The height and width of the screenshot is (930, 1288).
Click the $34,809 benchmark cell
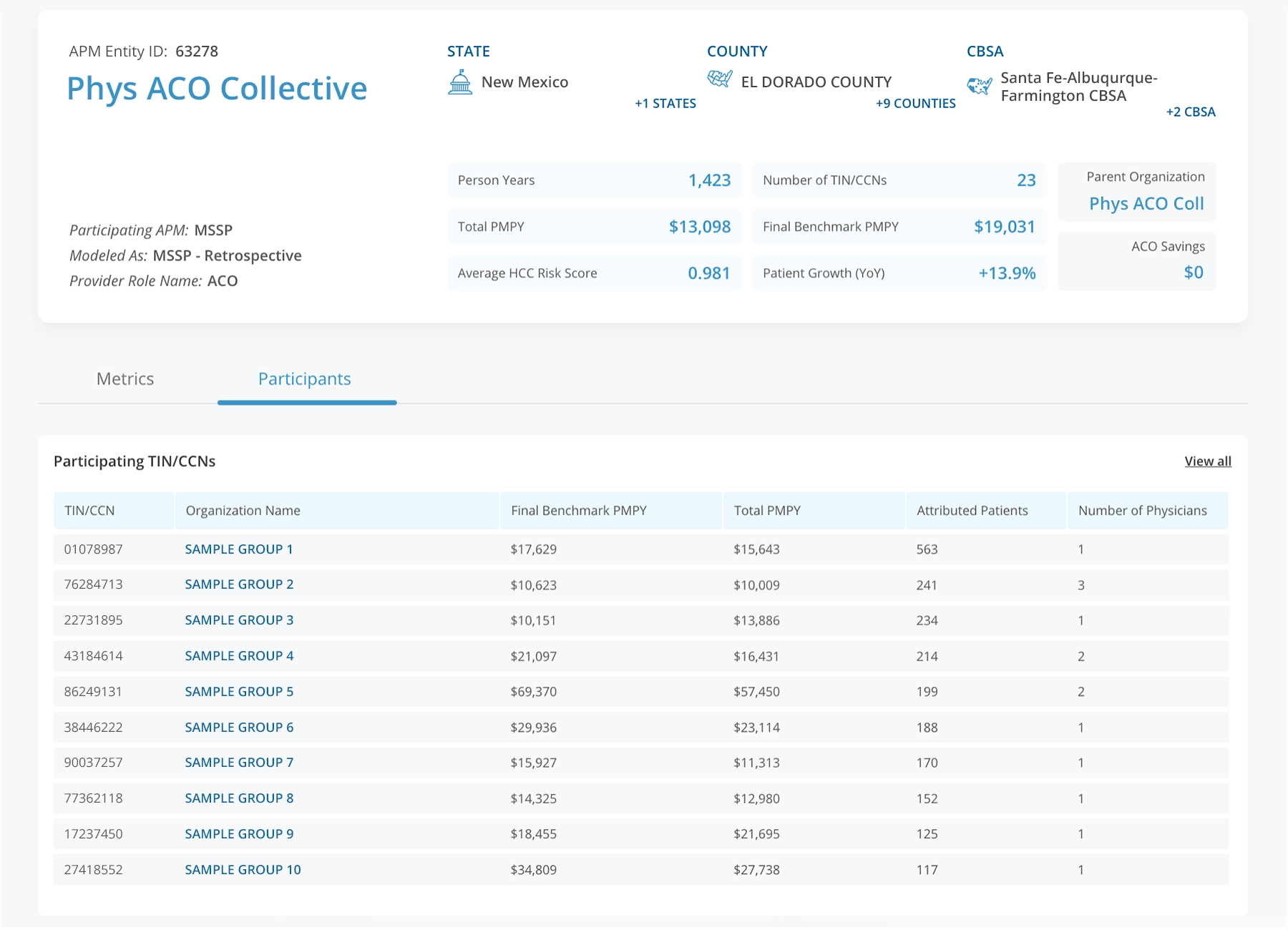533,870
